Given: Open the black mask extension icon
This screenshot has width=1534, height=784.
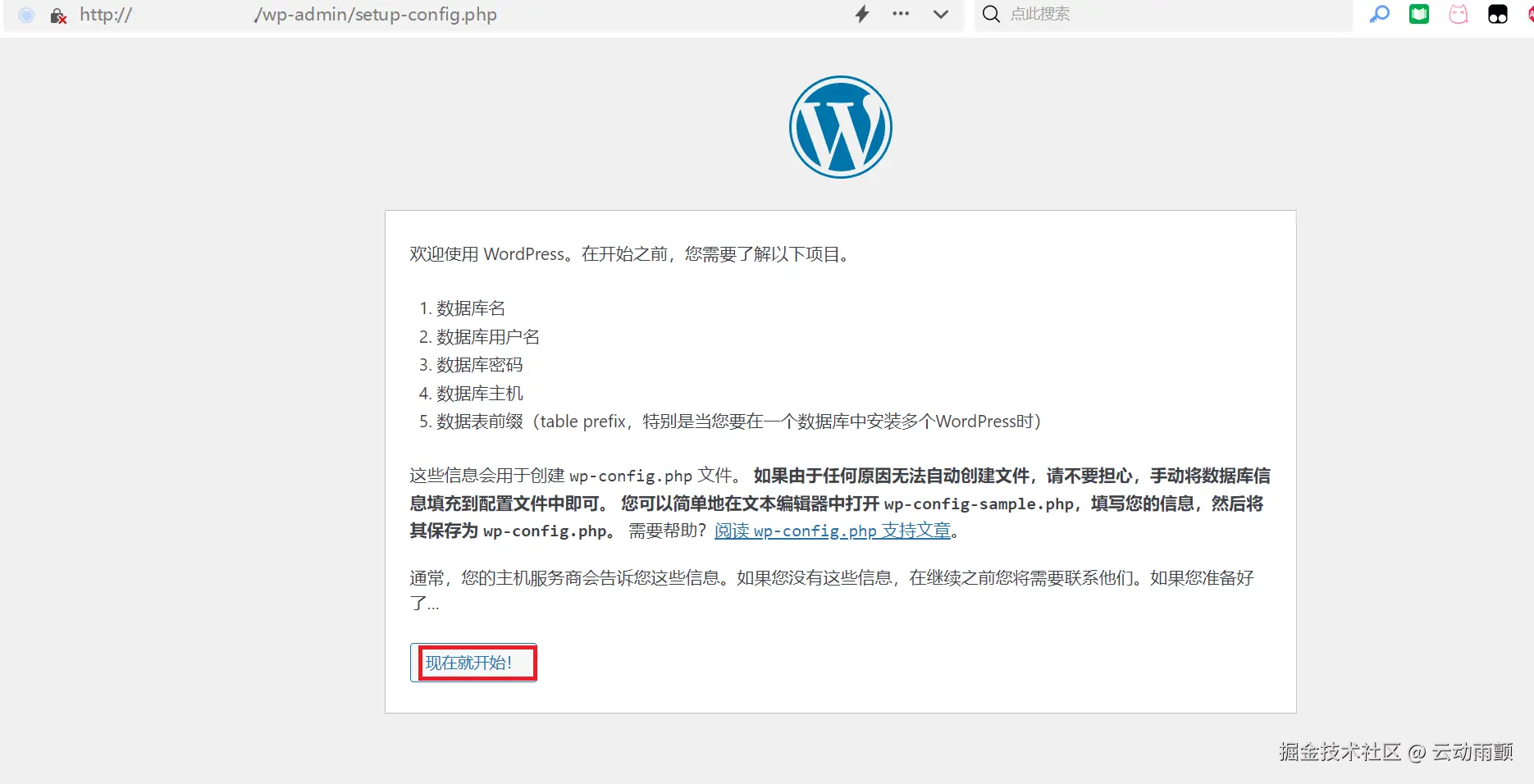Looking at the screenshot, I should click(1498, 14).
